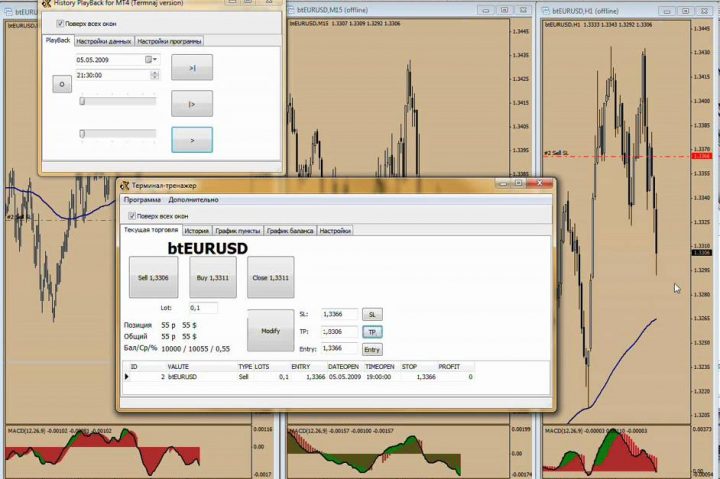Open the 'Настройки данных' tab

point(103,41)
